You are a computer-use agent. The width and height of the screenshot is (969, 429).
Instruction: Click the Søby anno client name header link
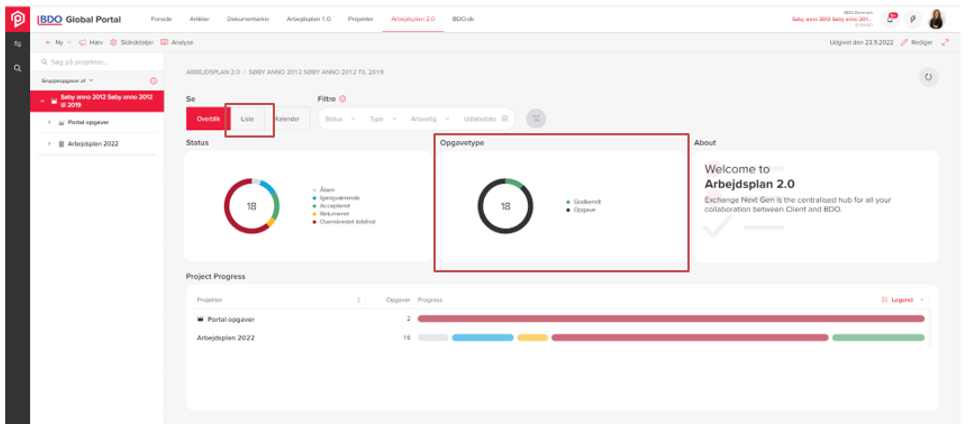point(832,19)
